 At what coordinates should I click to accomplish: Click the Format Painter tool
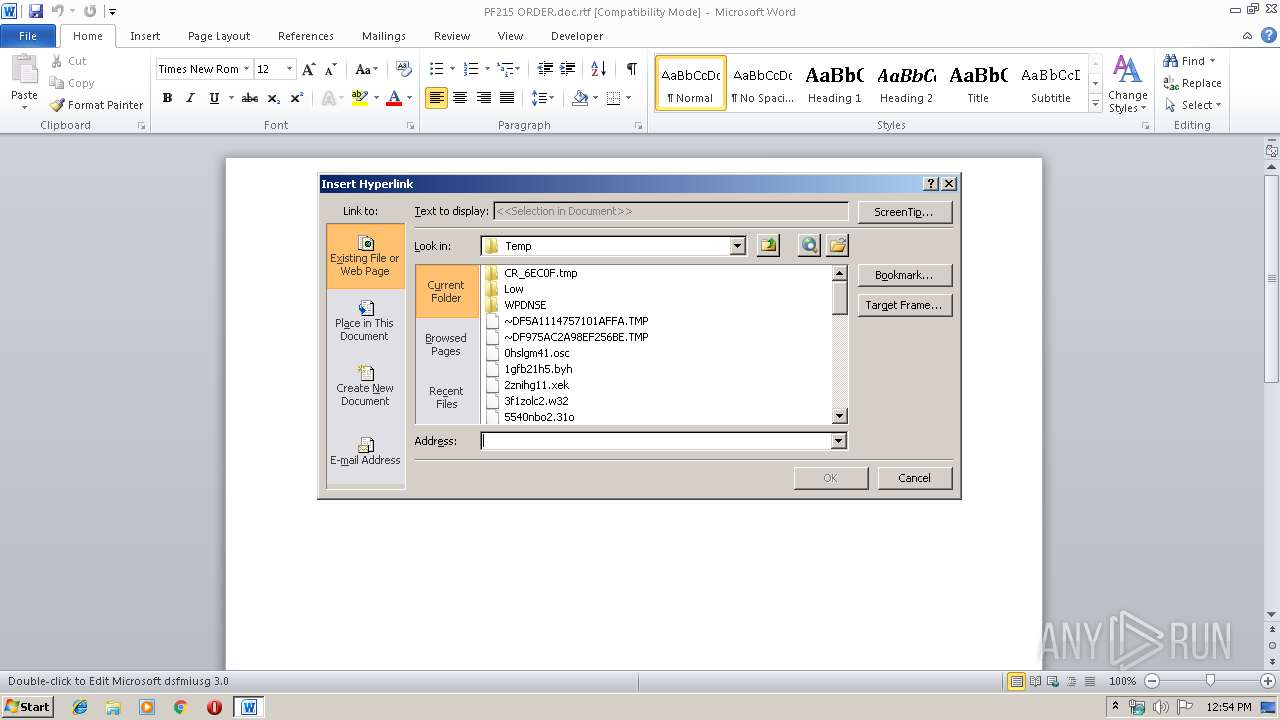(x=96, y=105)
